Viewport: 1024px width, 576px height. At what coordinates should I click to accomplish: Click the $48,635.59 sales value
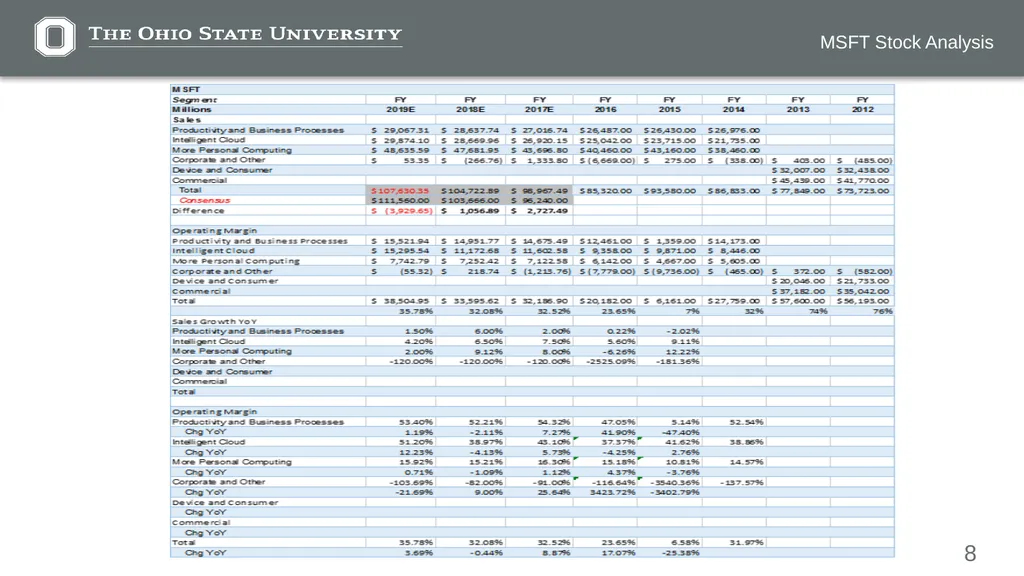400,150
